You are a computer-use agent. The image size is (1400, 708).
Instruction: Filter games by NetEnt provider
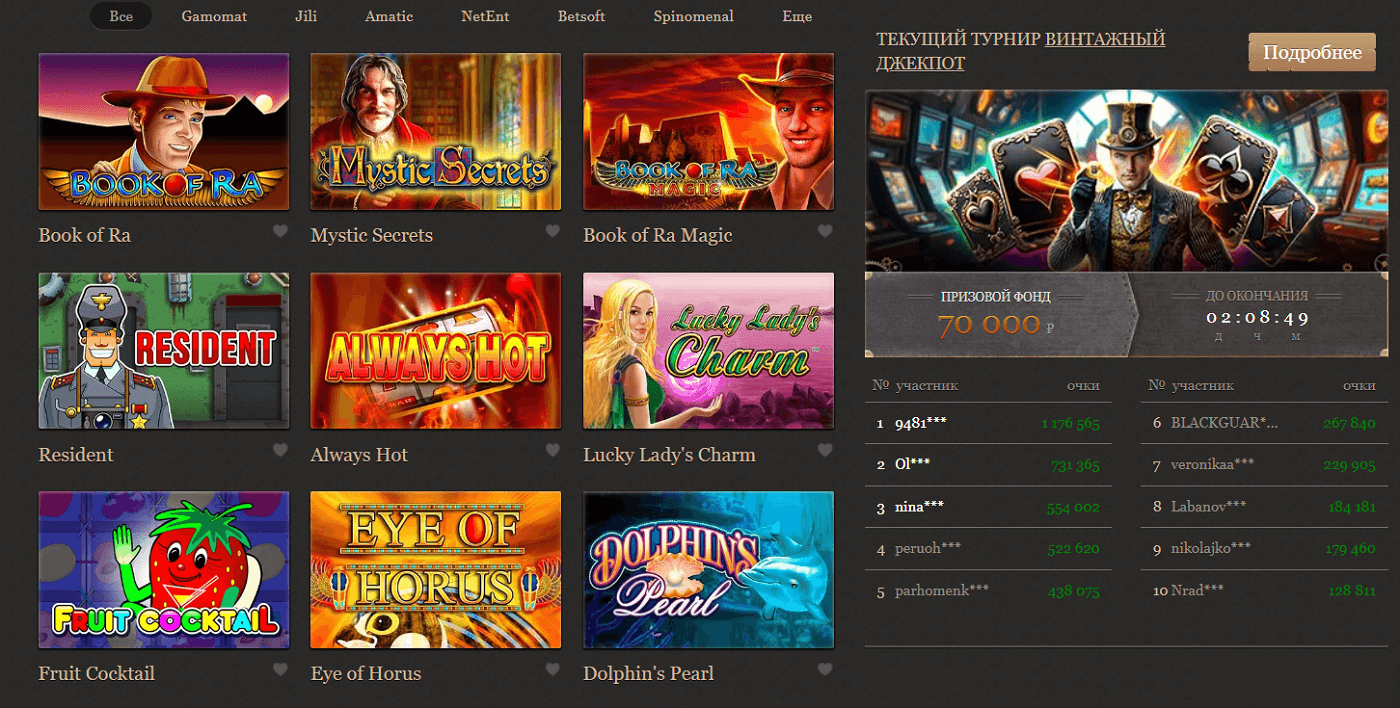point(485,16)
